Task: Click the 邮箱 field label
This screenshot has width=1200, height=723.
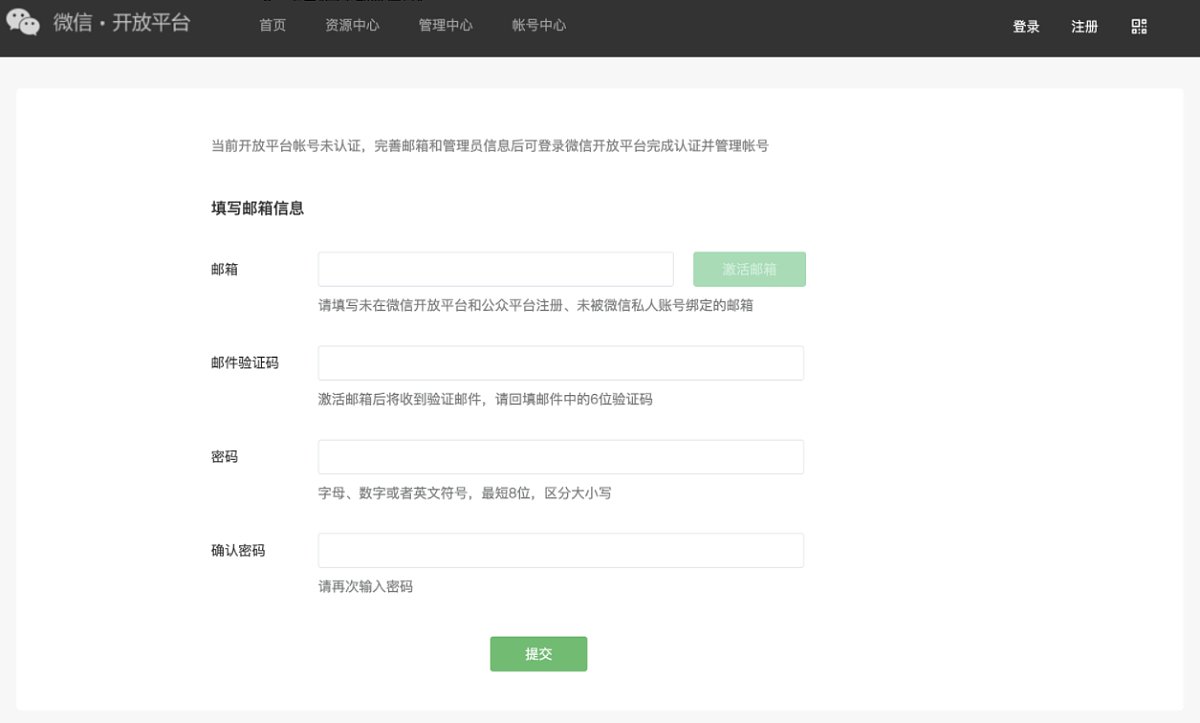Action: pos(225,269)
